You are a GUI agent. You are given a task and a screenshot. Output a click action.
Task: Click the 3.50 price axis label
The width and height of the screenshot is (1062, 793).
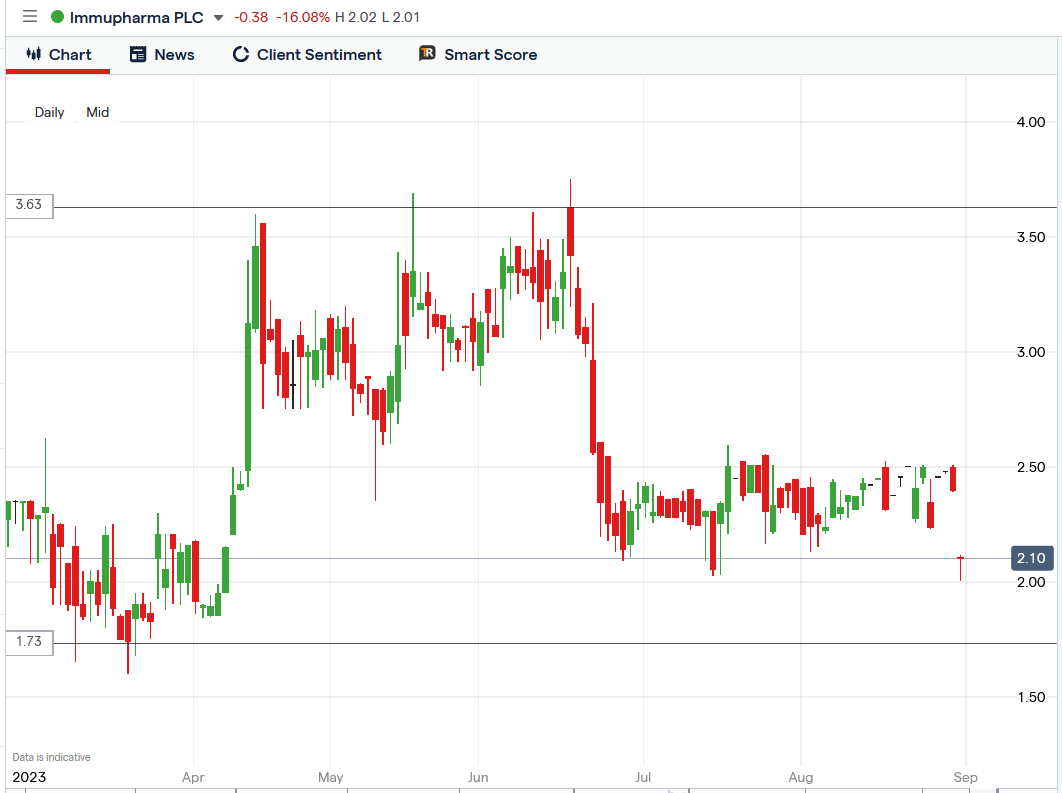click(x=1031, y=237)
